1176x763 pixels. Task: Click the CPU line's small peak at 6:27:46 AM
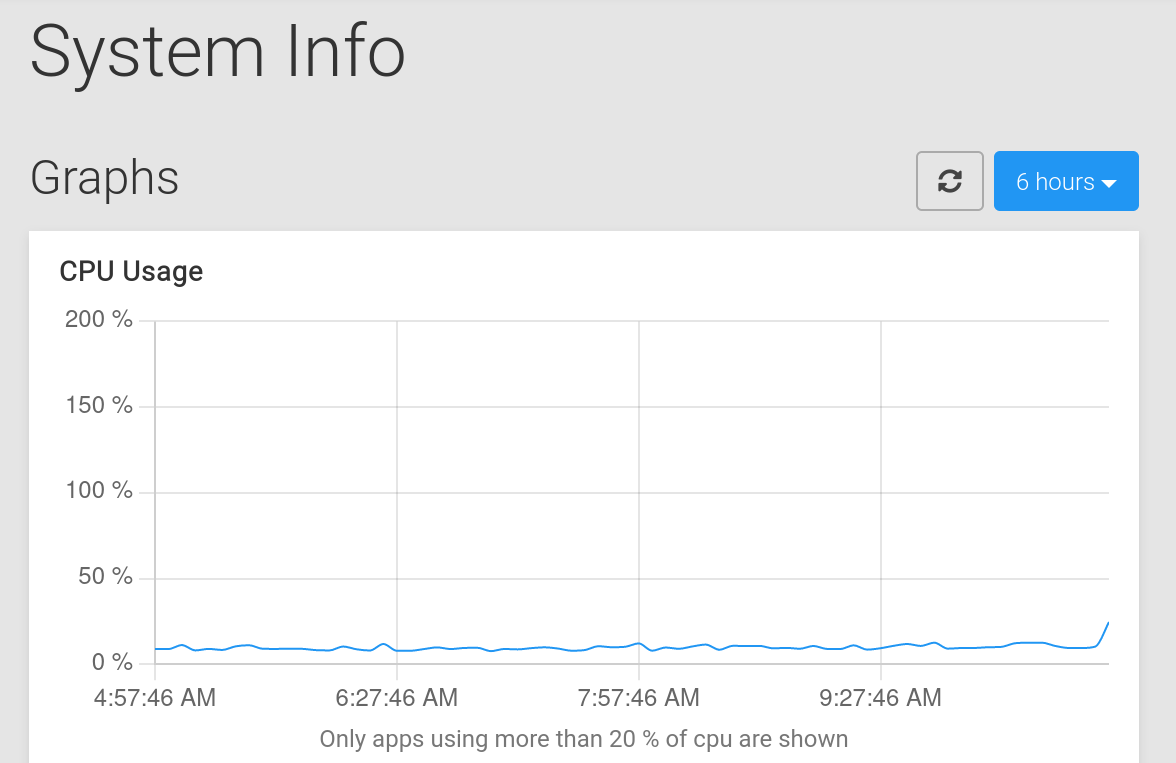tap(385, 644)
